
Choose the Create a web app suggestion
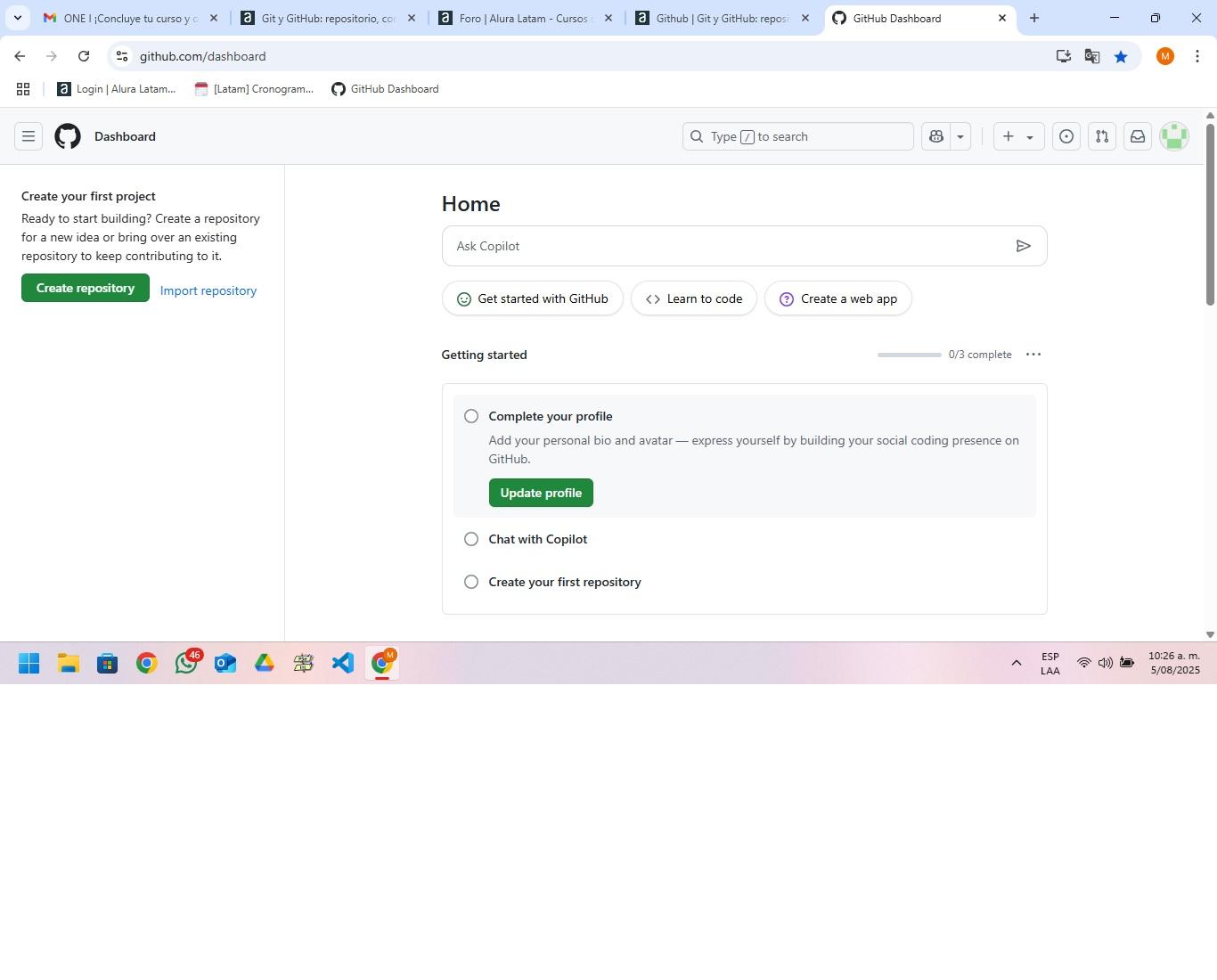click(838, 298)
